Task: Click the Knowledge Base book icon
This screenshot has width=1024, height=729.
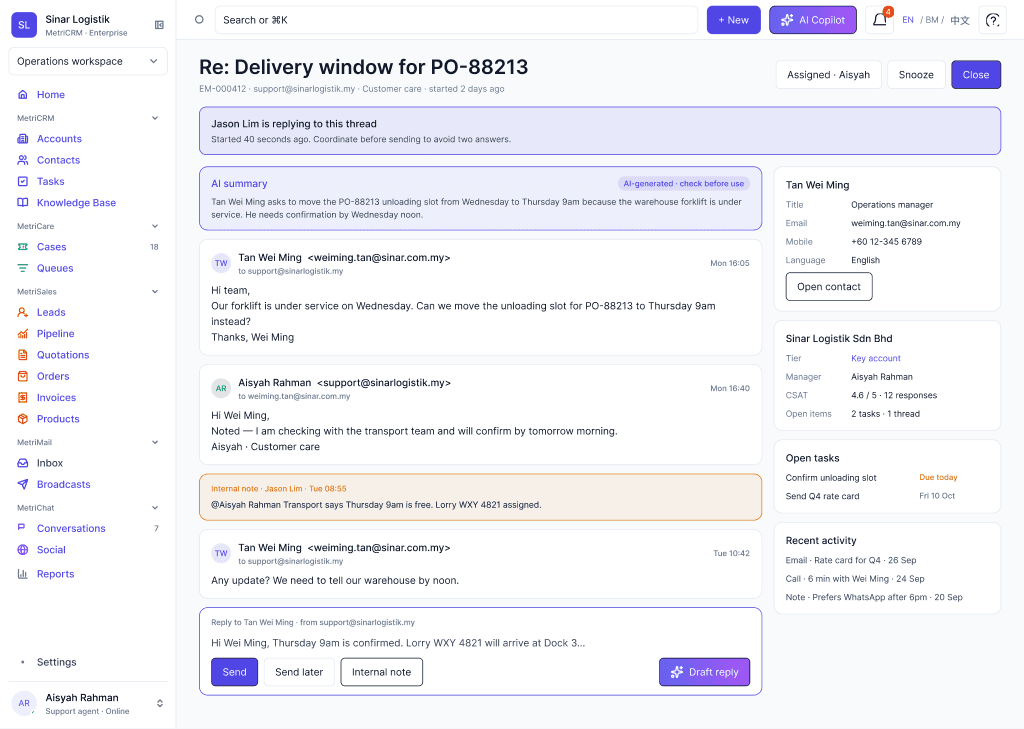Action: coord(23,202)
